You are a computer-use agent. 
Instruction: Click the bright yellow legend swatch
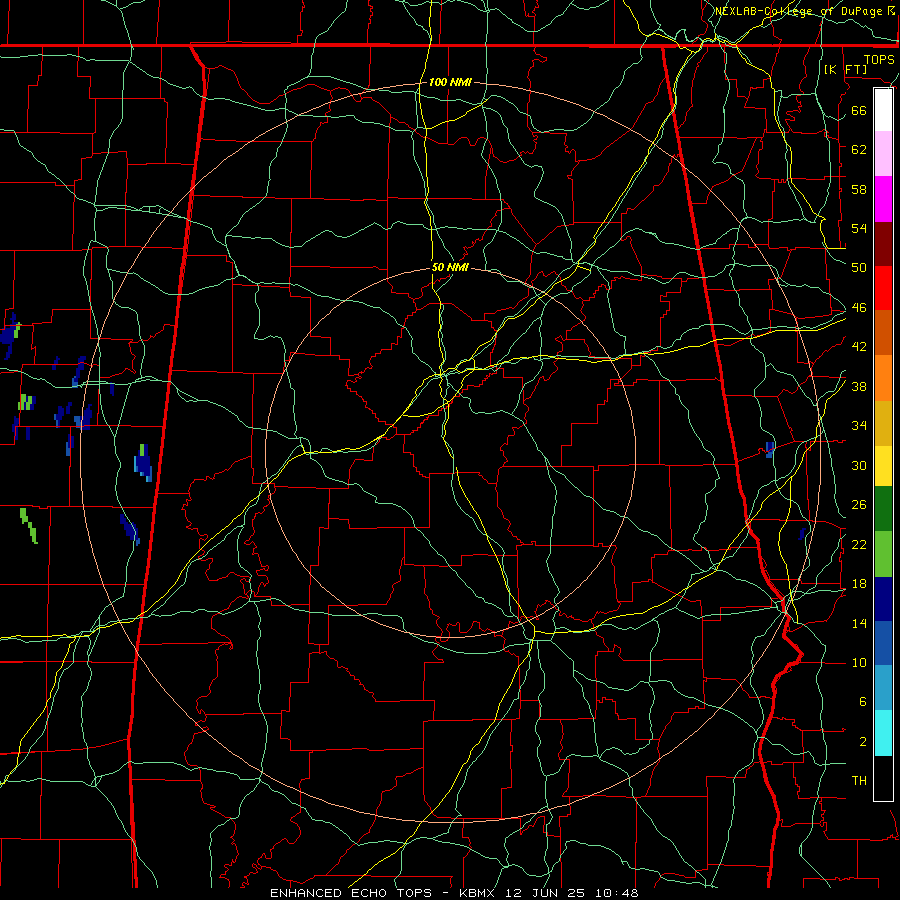click(883, 466)
